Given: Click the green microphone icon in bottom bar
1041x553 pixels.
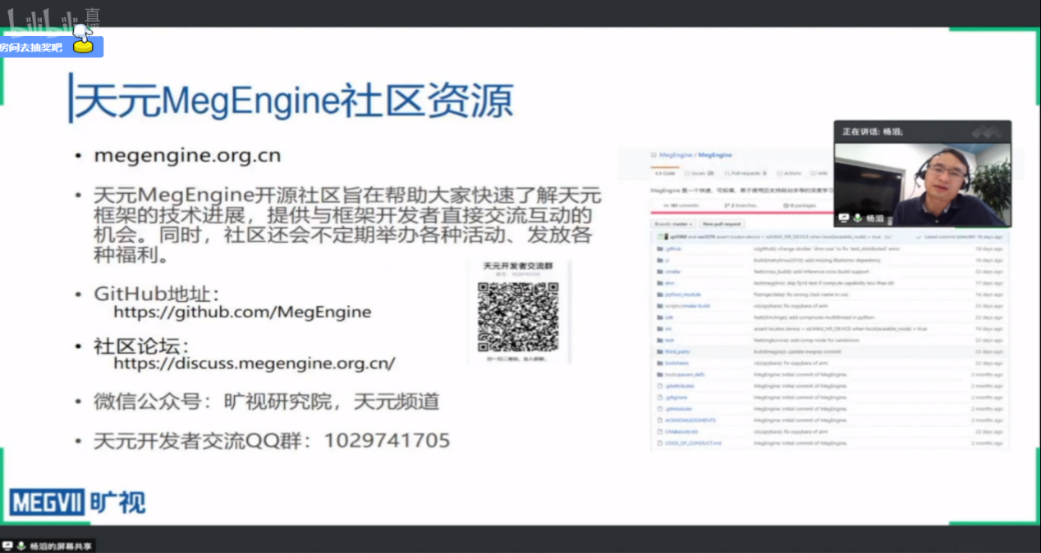Looking at the screenshot, I should 21,545.
